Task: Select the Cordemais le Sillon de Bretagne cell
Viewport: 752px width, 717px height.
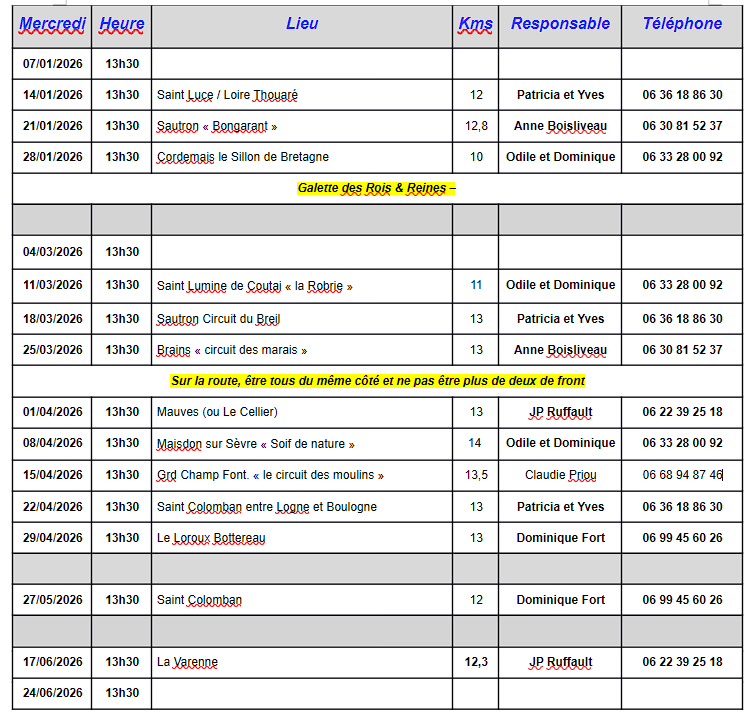Action: [x=243, y=157]
